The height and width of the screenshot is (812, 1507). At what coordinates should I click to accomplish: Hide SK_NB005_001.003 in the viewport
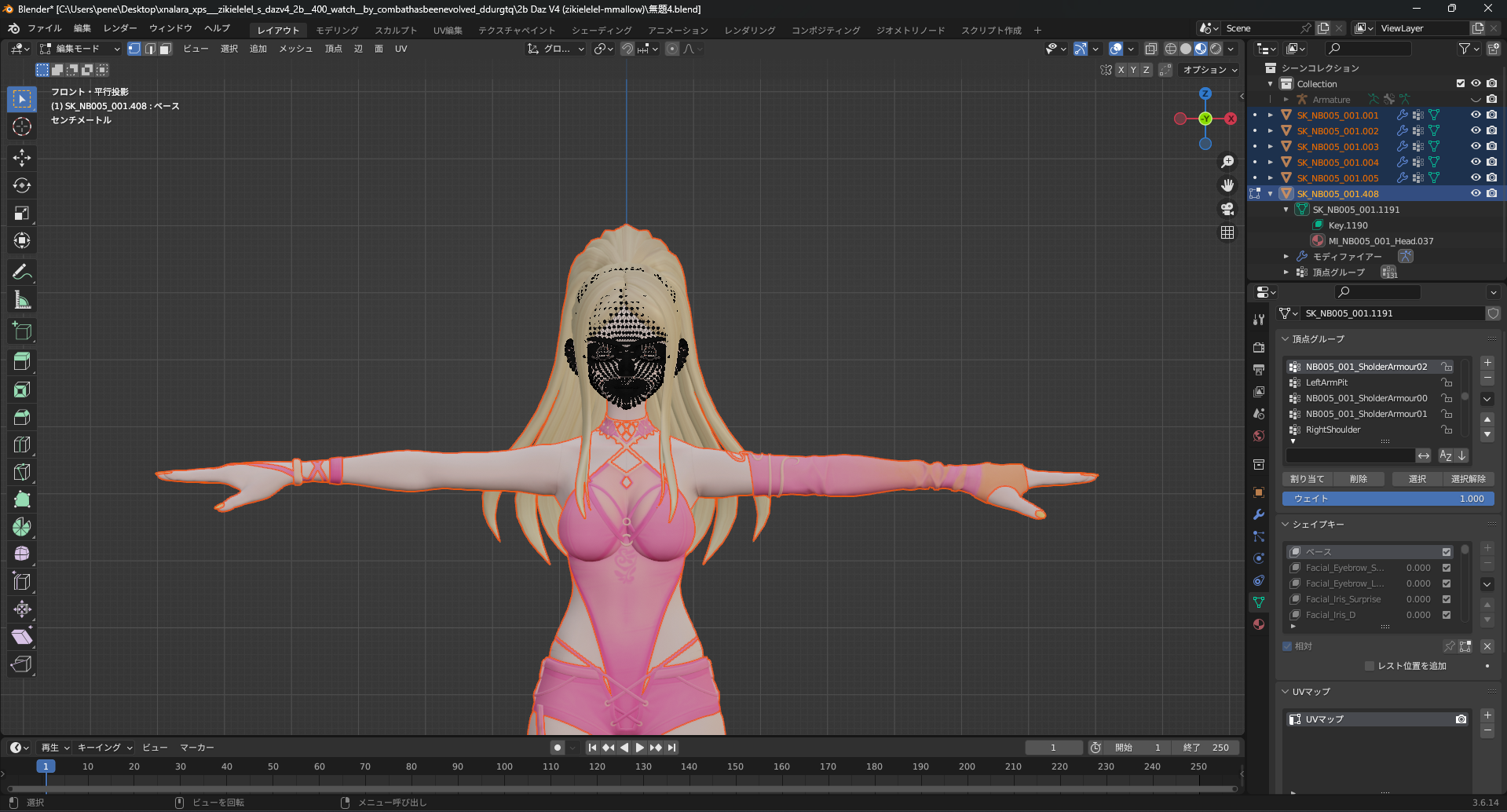[x=1476, y=146]
